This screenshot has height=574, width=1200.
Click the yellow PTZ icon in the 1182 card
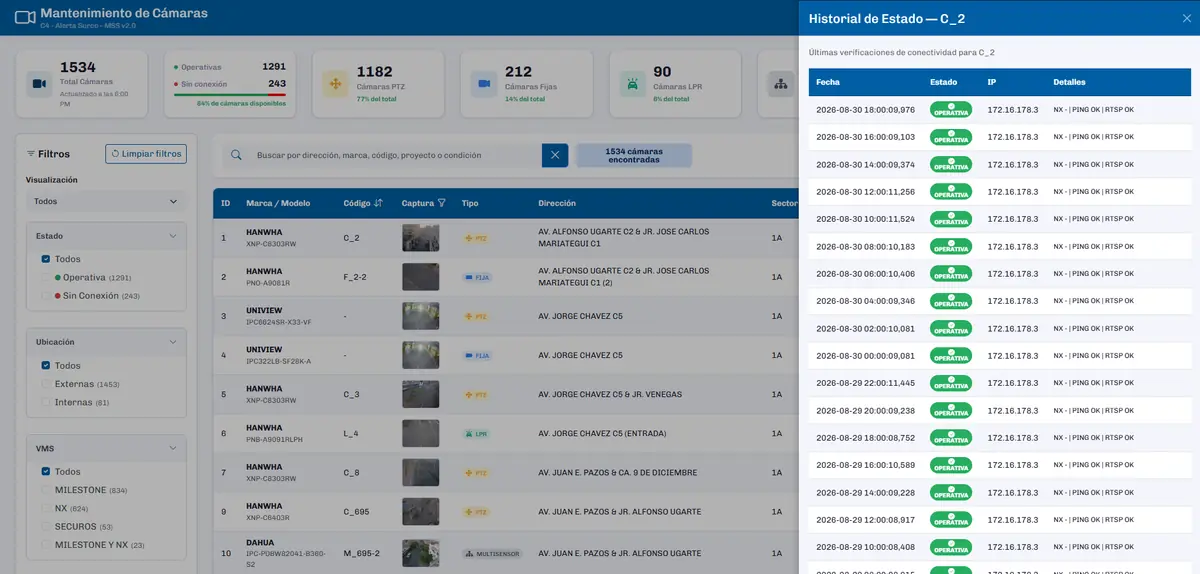coord(334,84)
